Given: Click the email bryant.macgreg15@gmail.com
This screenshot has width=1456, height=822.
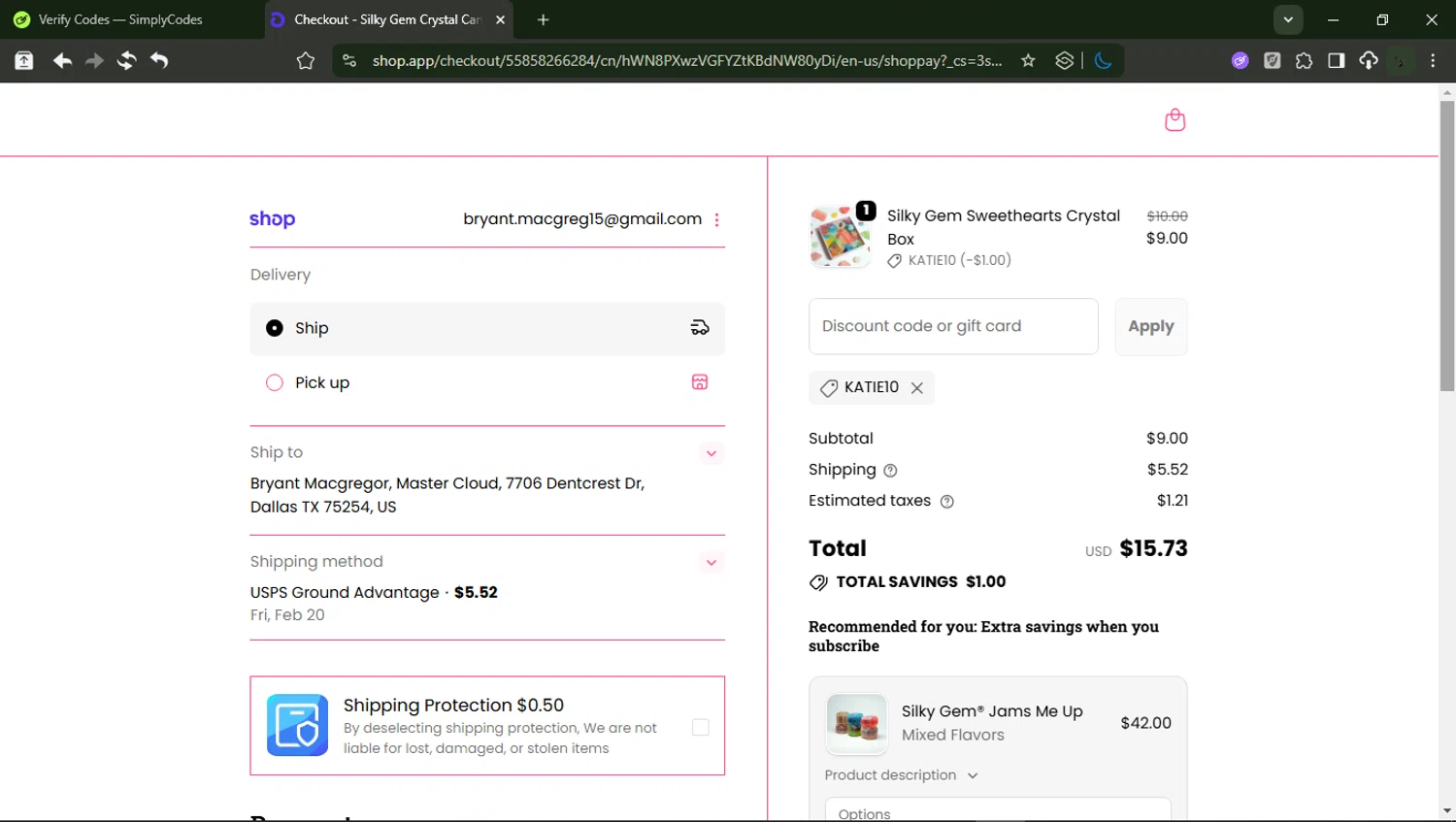Looking at the screenshot, I should (x=582, y=219).
